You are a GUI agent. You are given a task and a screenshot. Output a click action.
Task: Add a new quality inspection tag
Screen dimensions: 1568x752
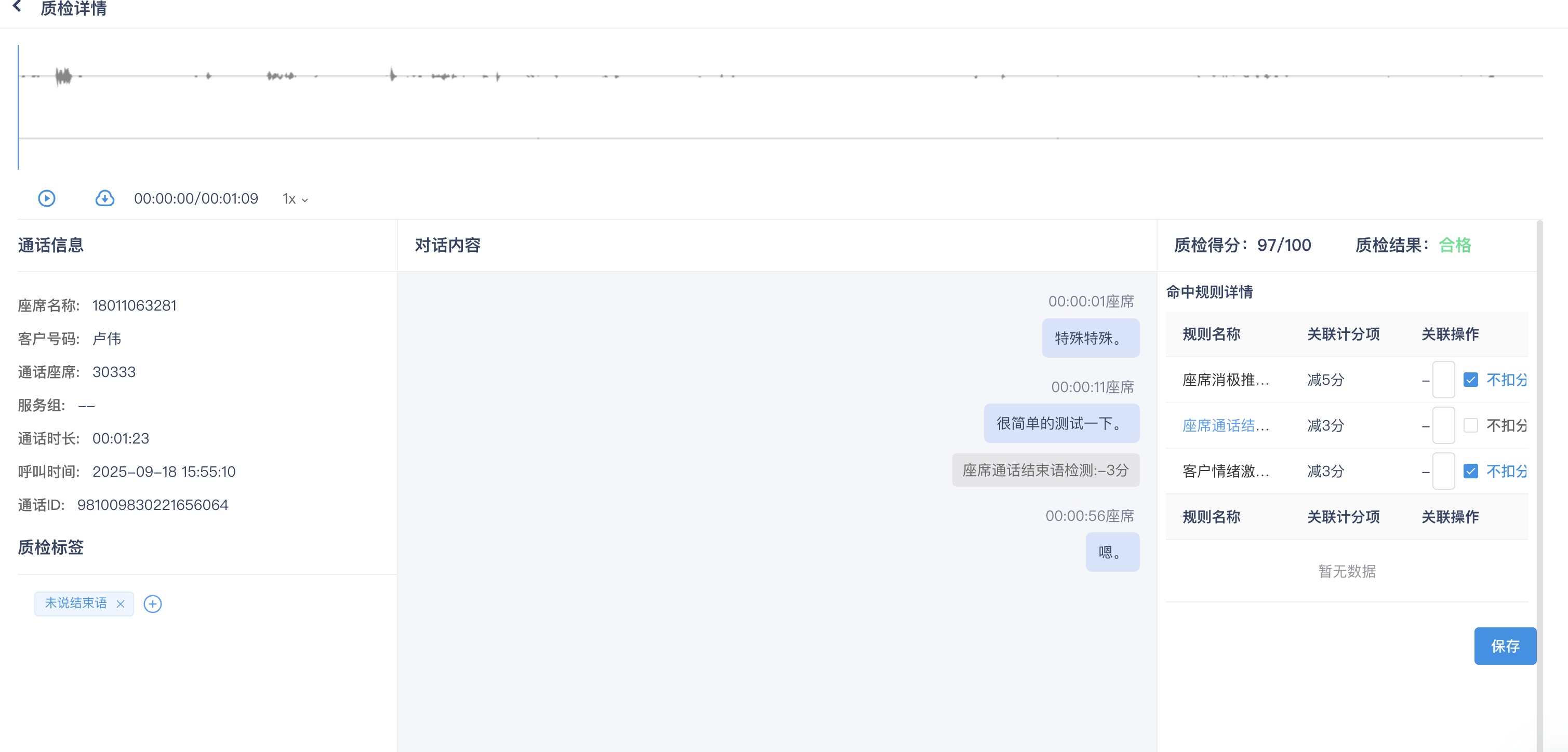[x=152, y=603]
